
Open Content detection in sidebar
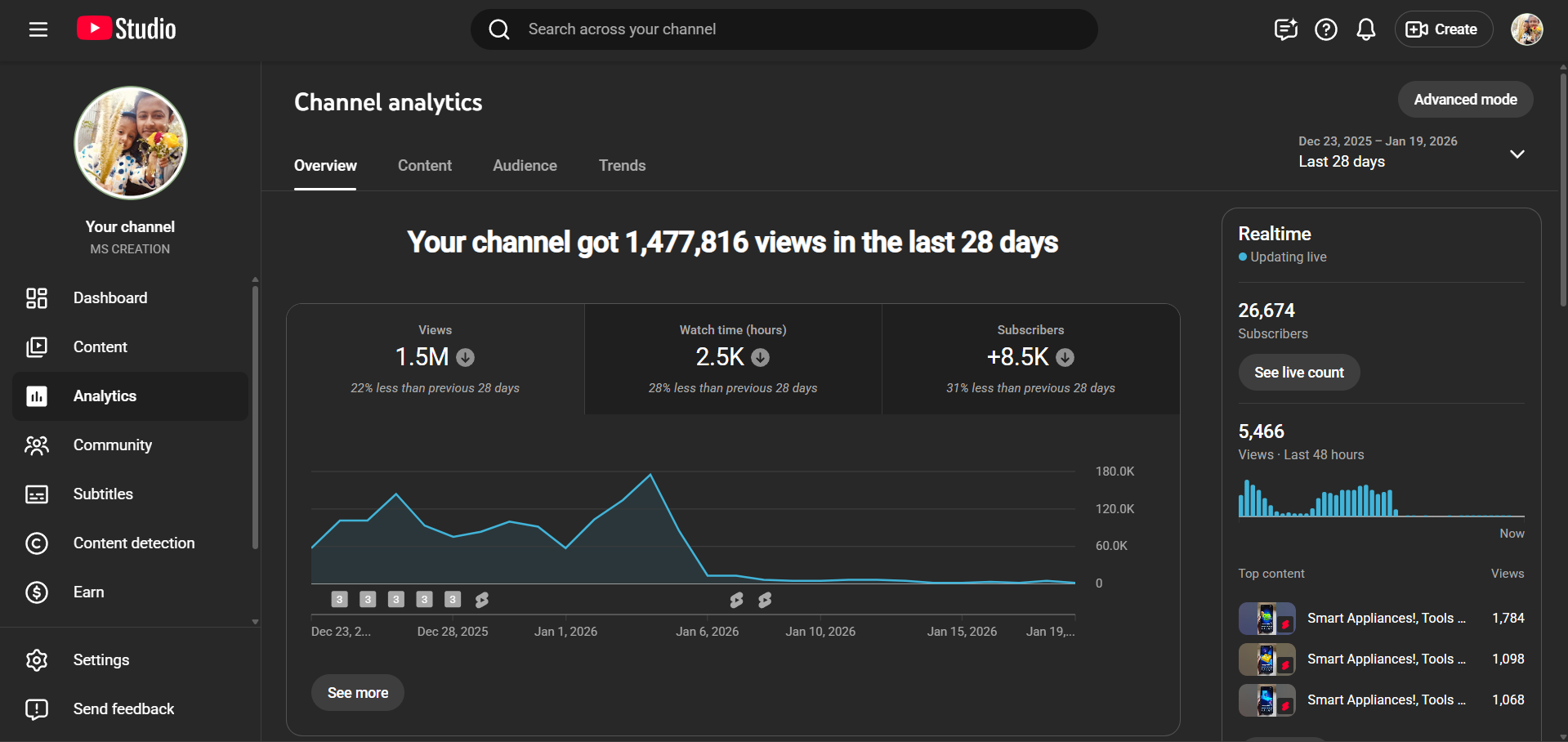coord(133,543)
